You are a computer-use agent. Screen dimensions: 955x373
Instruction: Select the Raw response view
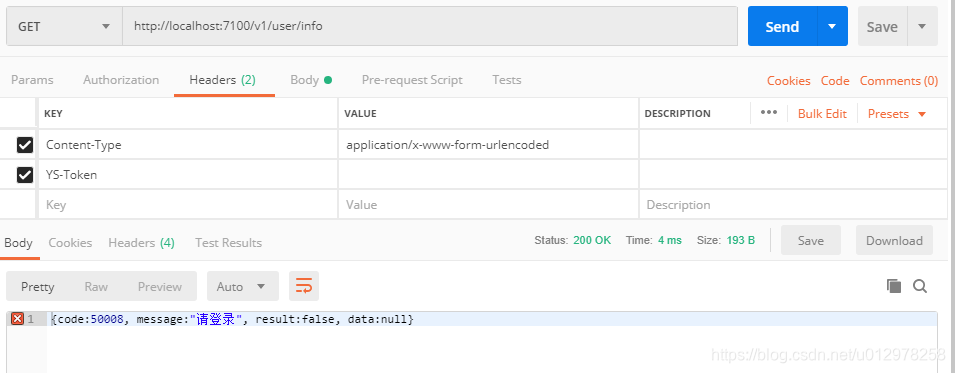(96, 286)
